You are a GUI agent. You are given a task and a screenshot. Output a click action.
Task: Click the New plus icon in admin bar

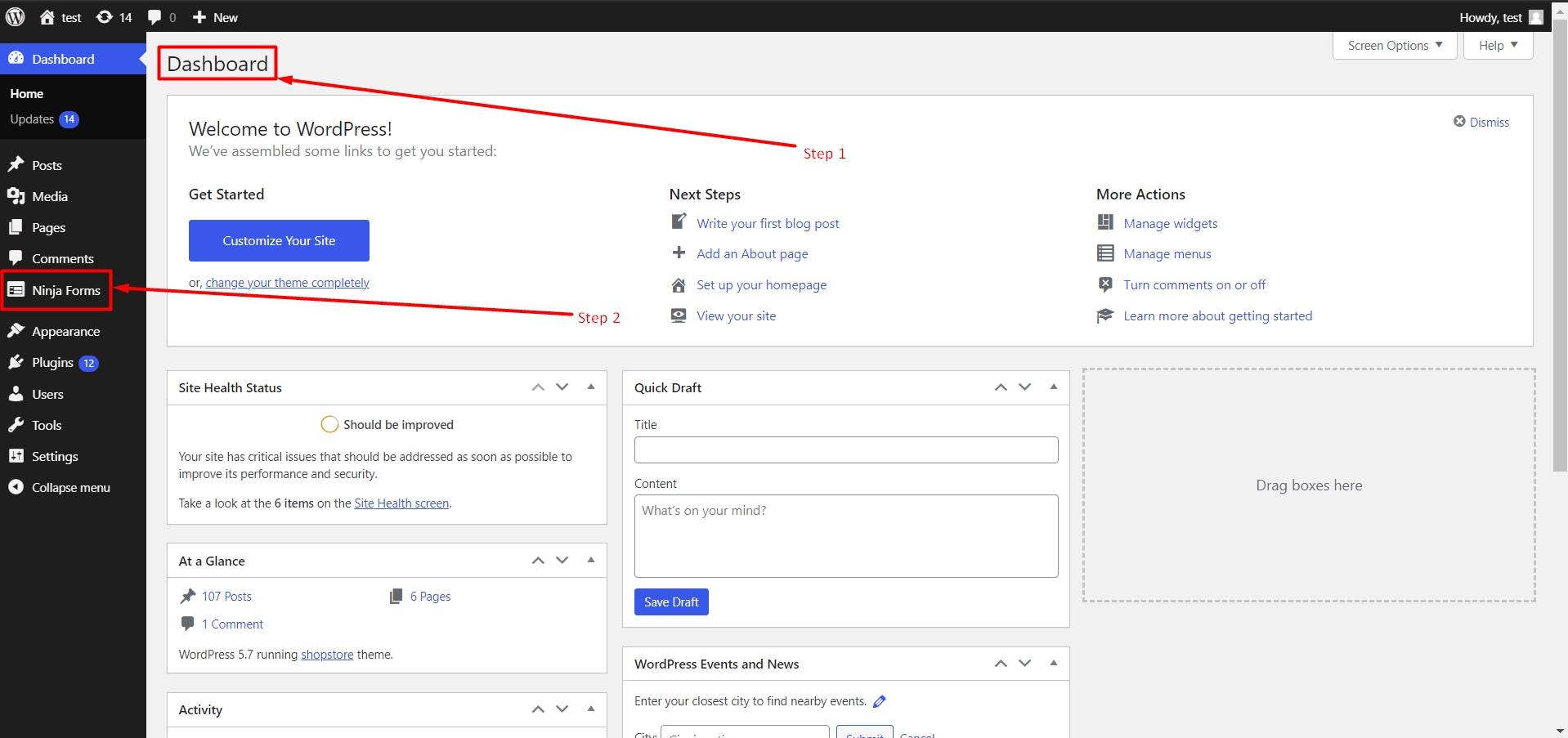coord(199,17)
